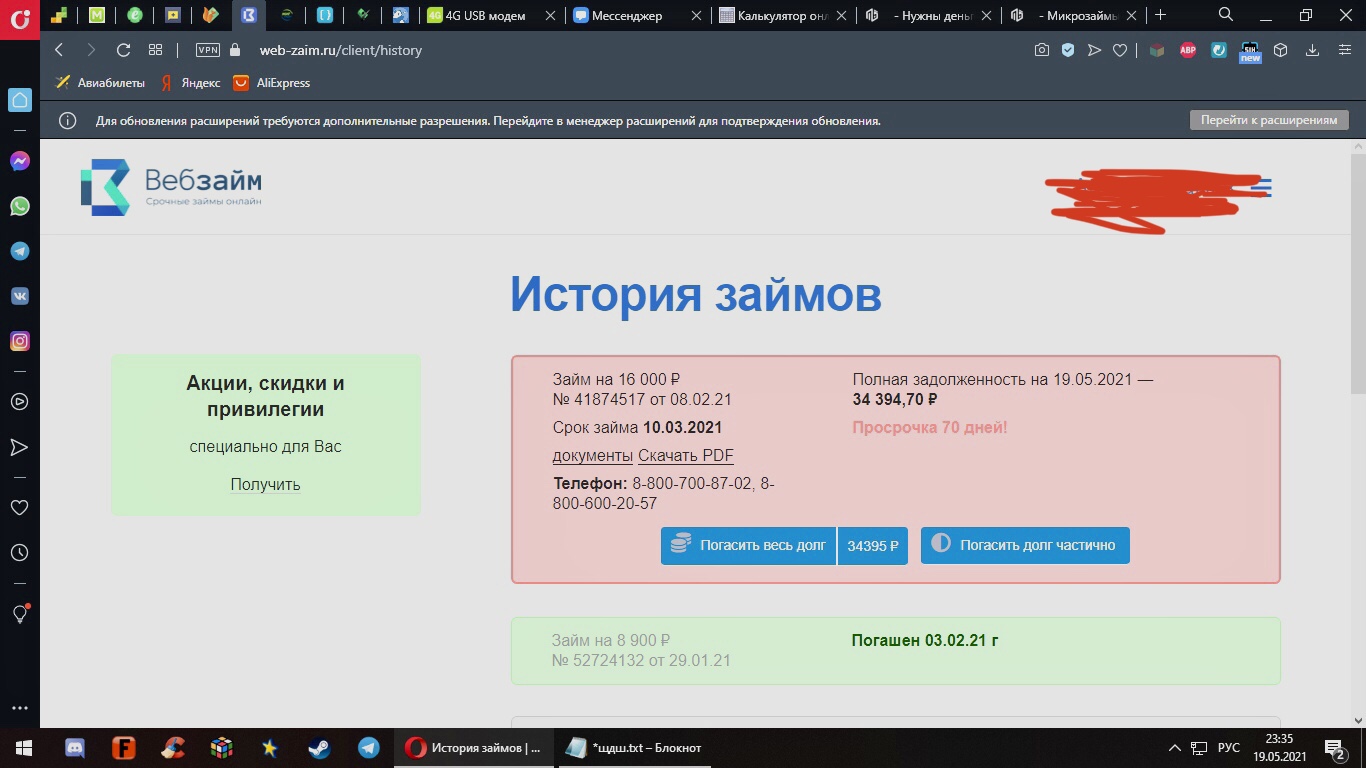Open the Windows notification center
This screenshot has height=768, width=1366.
pyautogui.click(x=1336, y=748)
